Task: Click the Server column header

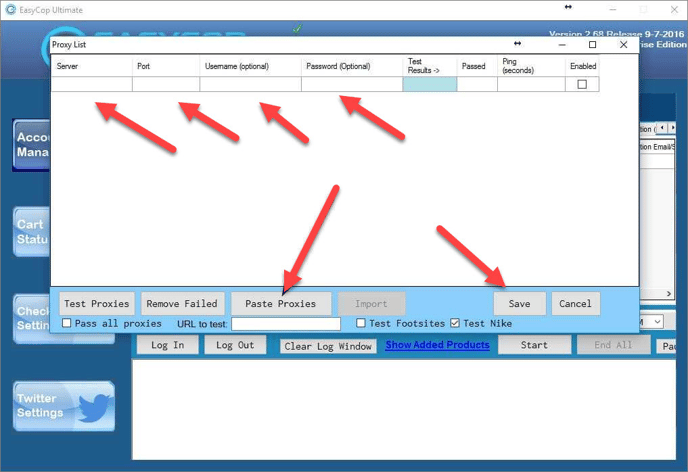Action: (x=92, y=66)
